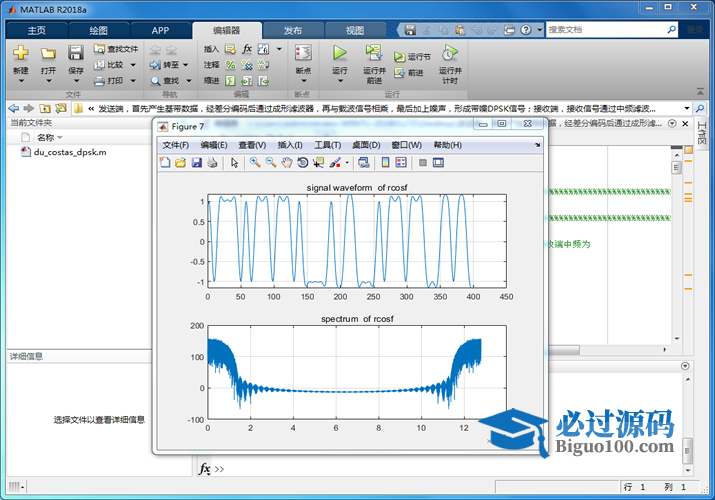Click the Run Section (运行节) button
Screen dimensions: 715x500
412,57
